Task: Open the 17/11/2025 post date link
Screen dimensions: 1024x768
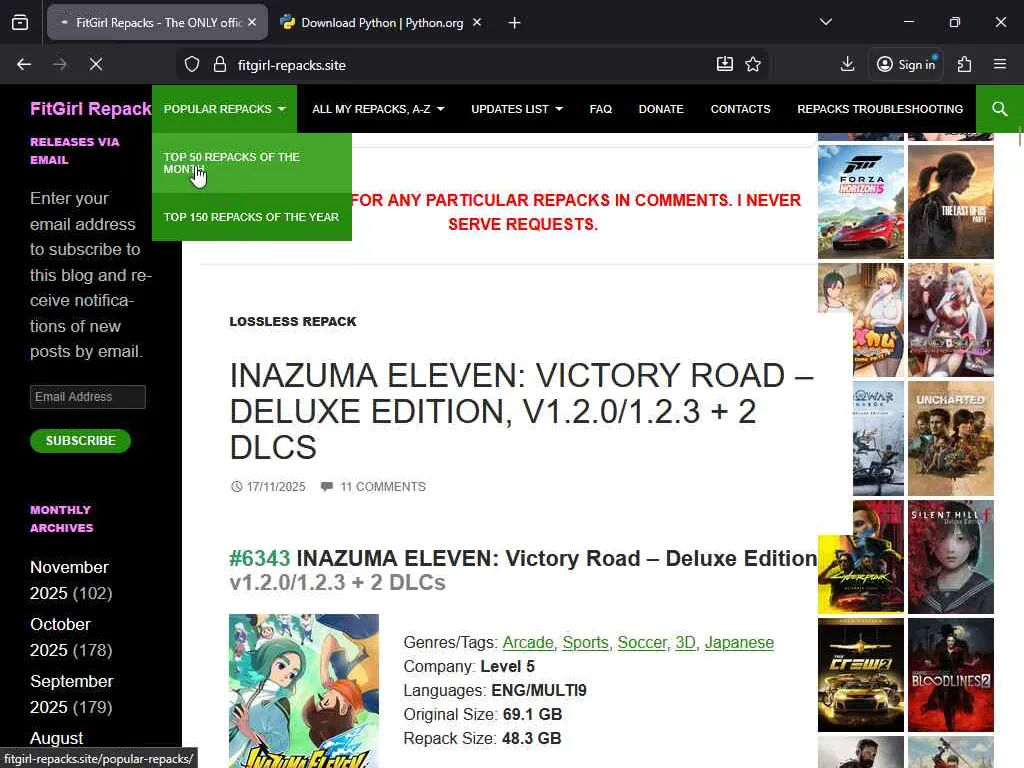Action: 268,487
